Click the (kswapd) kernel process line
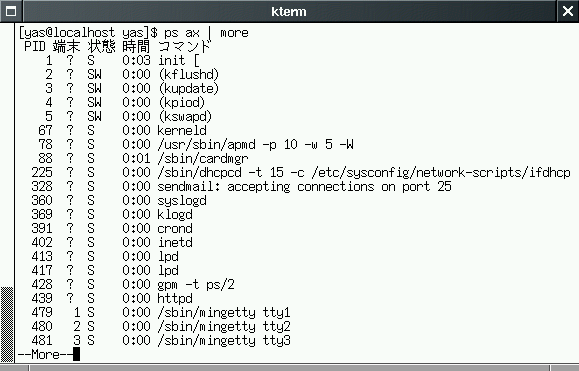The width and height of the screenshot is (579, 371). pos(129,117)
